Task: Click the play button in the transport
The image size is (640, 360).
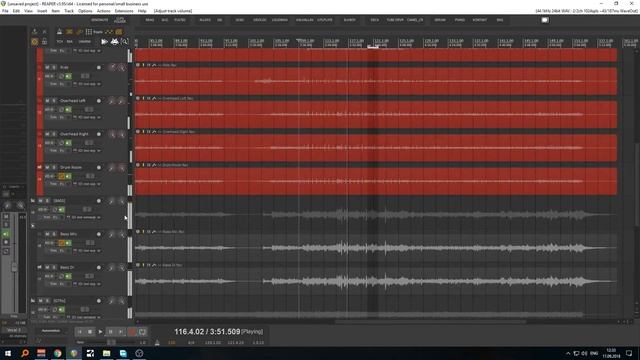Action: (x=100, y=332)
